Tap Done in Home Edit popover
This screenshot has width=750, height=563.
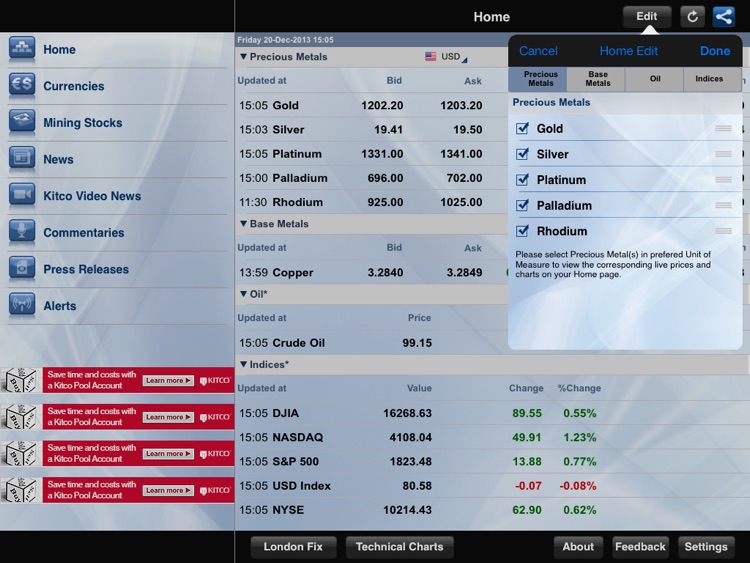715,51
